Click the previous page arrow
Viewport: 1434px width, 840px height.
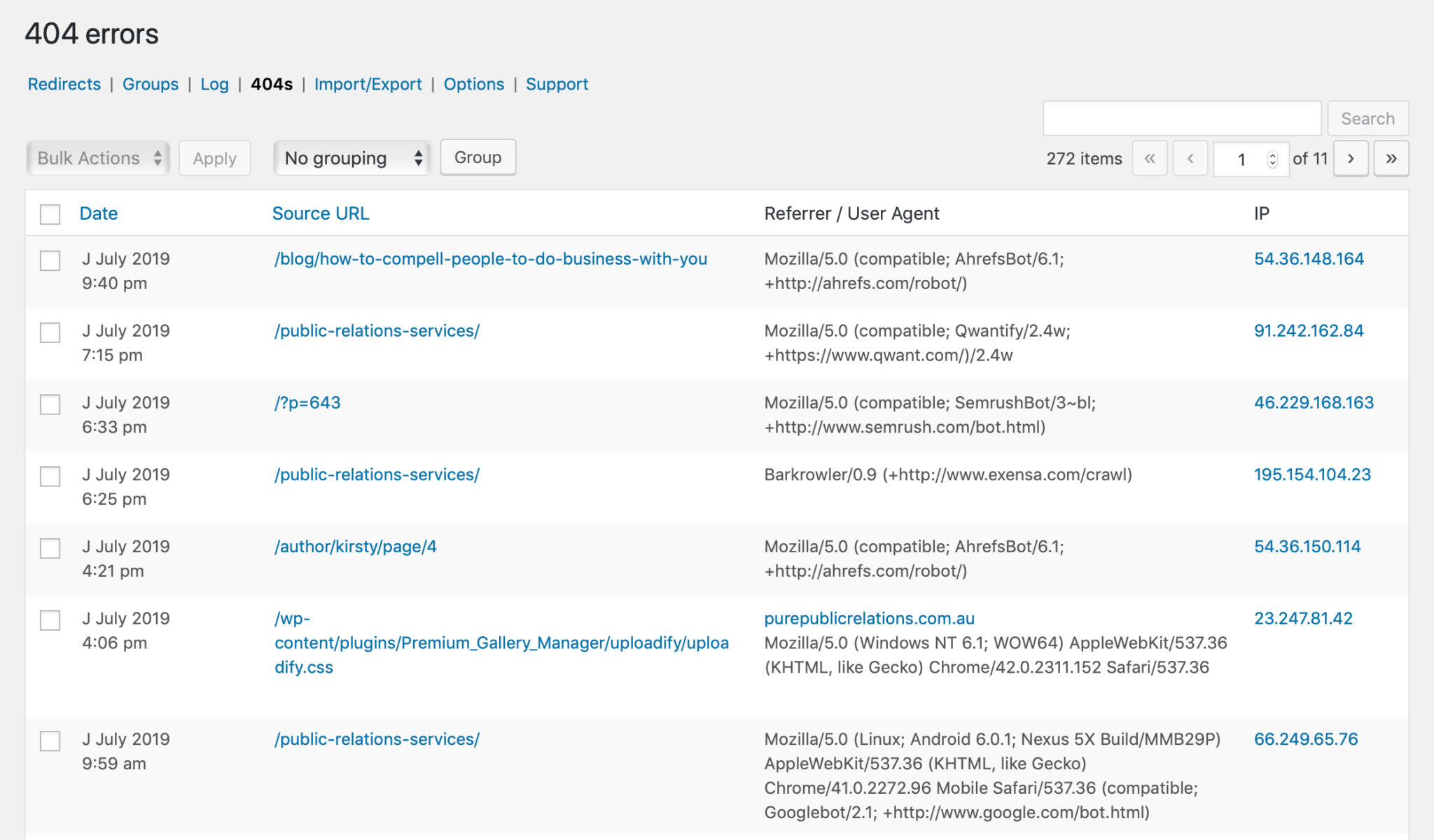tap(1190, 158)
